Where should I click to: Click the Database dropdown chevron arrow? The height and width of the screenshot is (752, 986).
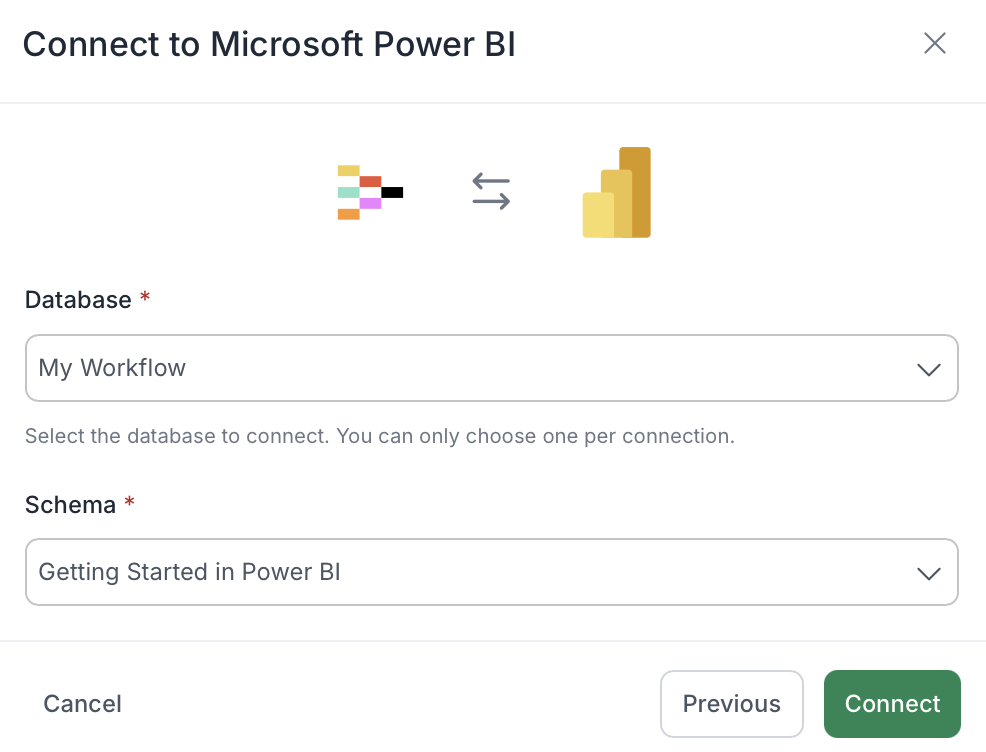(929, 369)
